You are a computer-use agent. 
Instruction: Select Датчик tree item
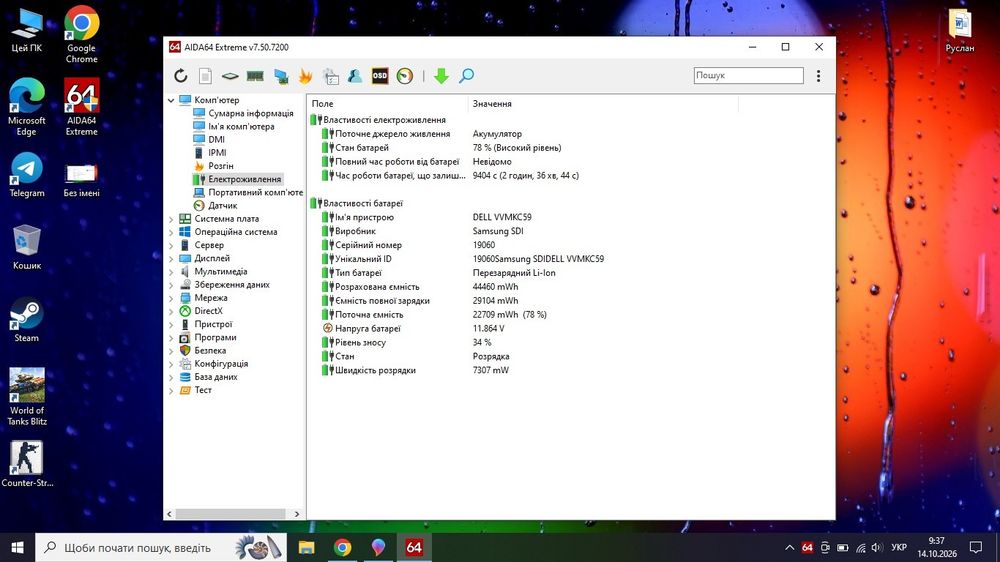[223, 205]
